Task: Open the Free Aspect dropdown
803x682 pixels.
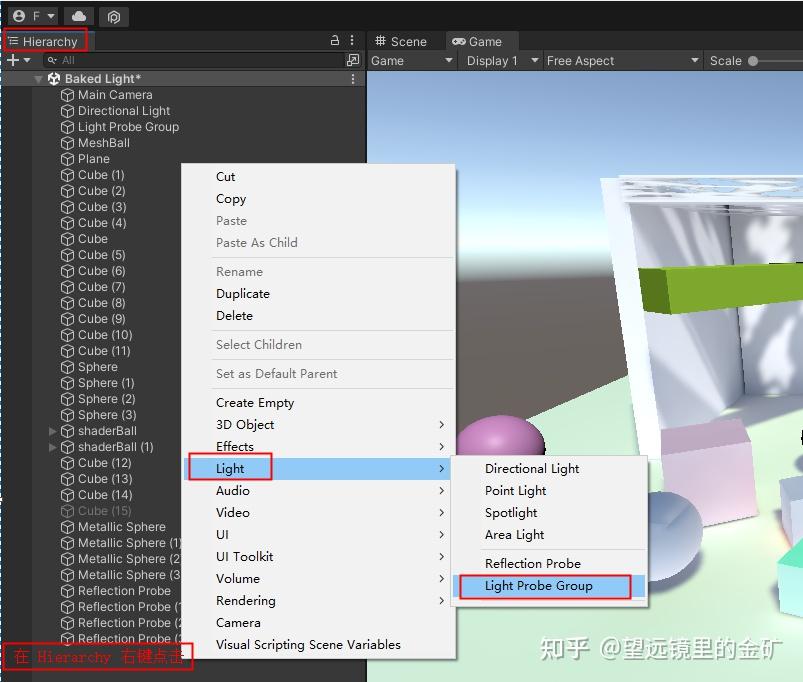Action: click(x=622, y=61)
